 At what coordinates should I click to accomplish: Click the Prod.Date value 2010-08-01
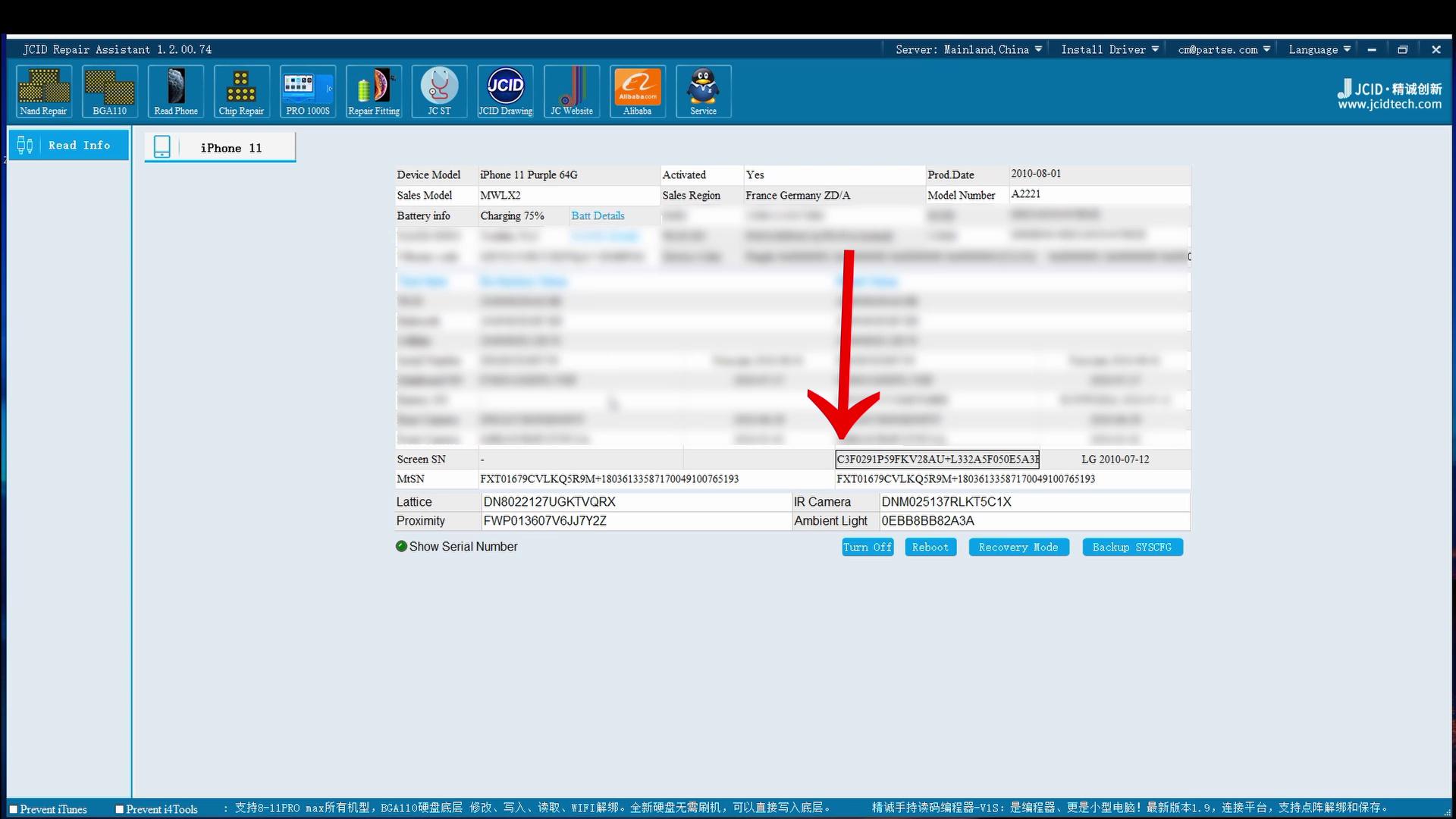pos(1036,174)
